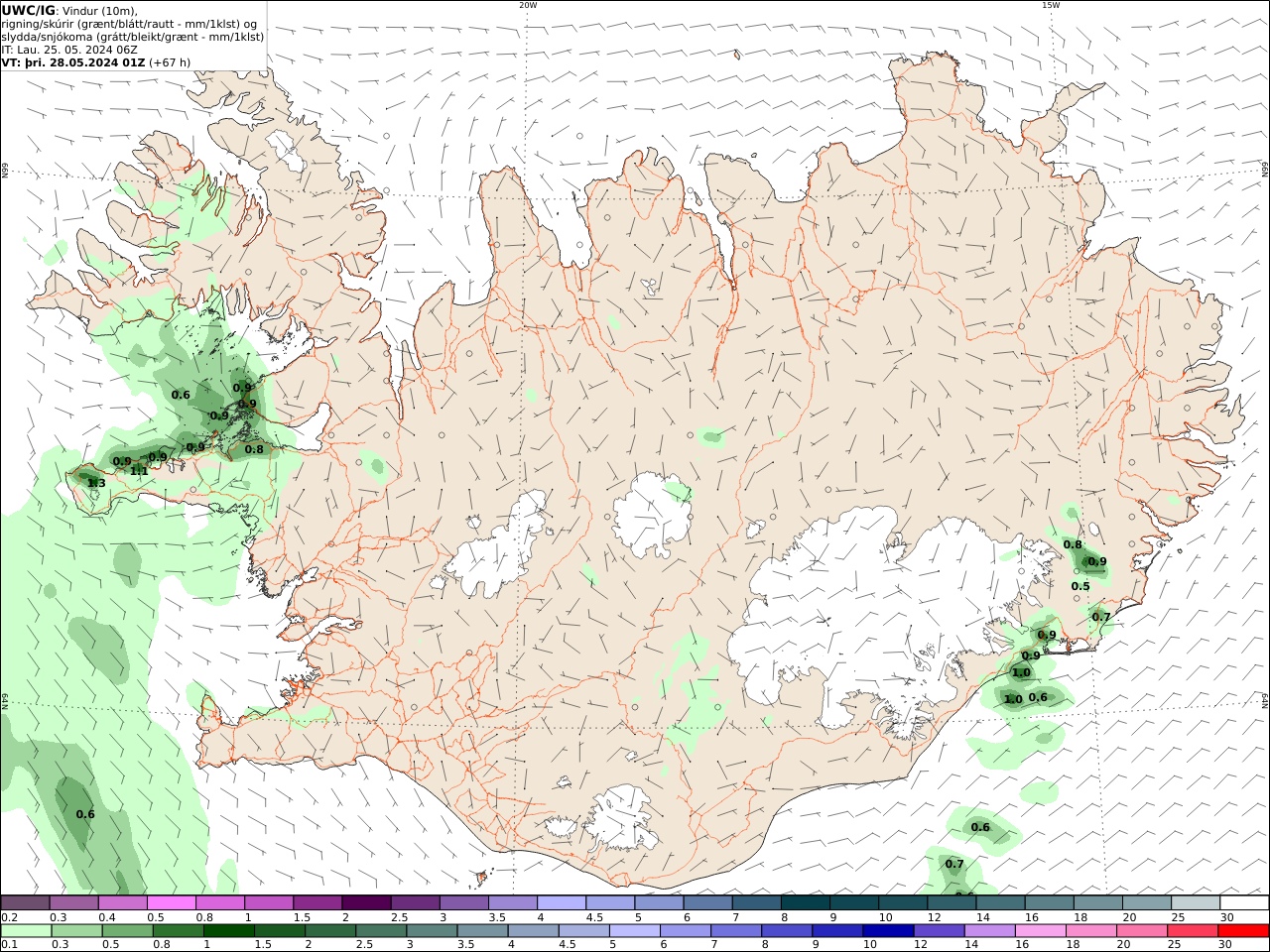
Task: Select the VT: þri. 28.05.2024 01Z line
Action: pyautogui.click(x=73, y=61)
